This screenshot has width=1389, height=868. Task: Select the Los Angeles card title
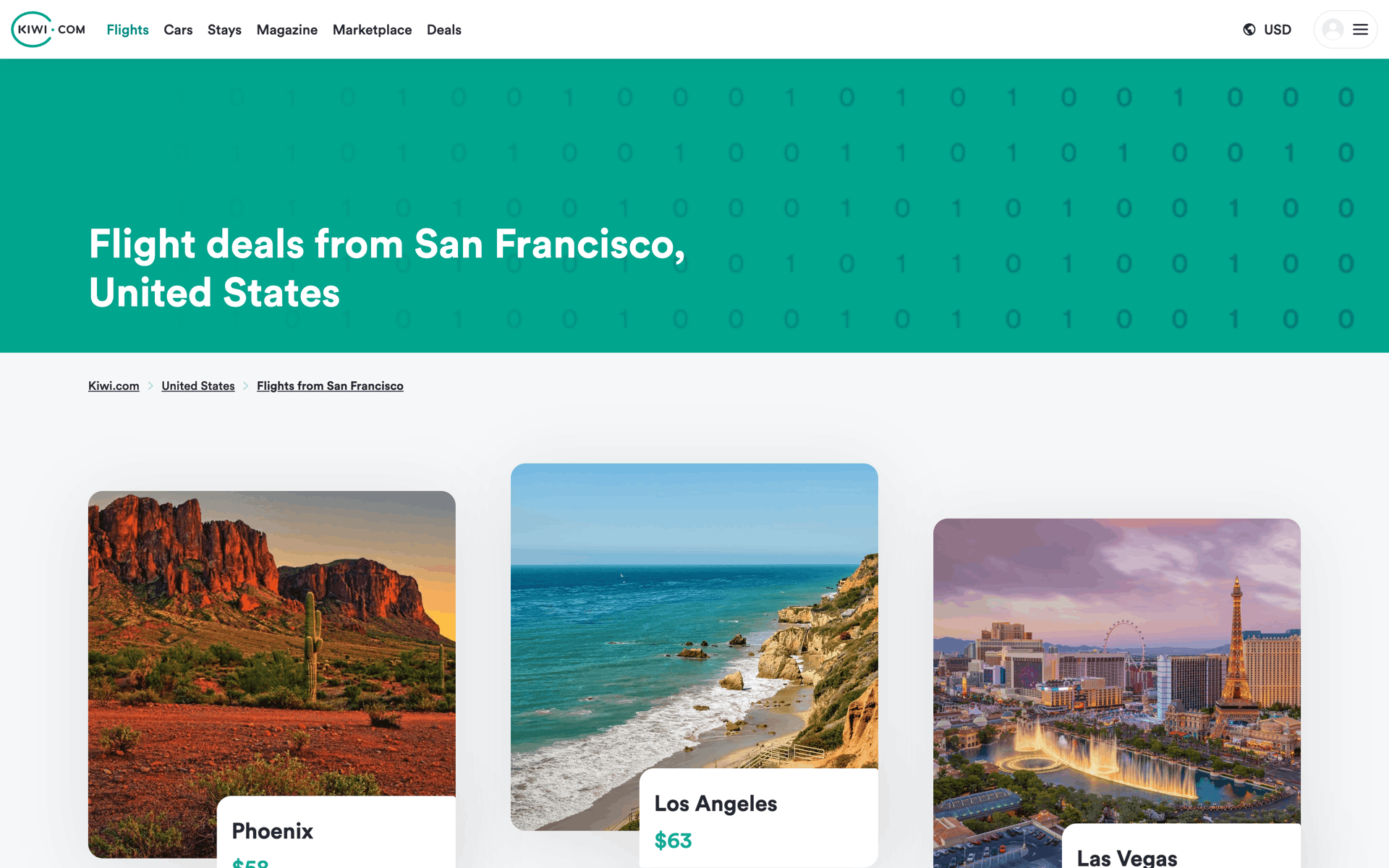715,804
